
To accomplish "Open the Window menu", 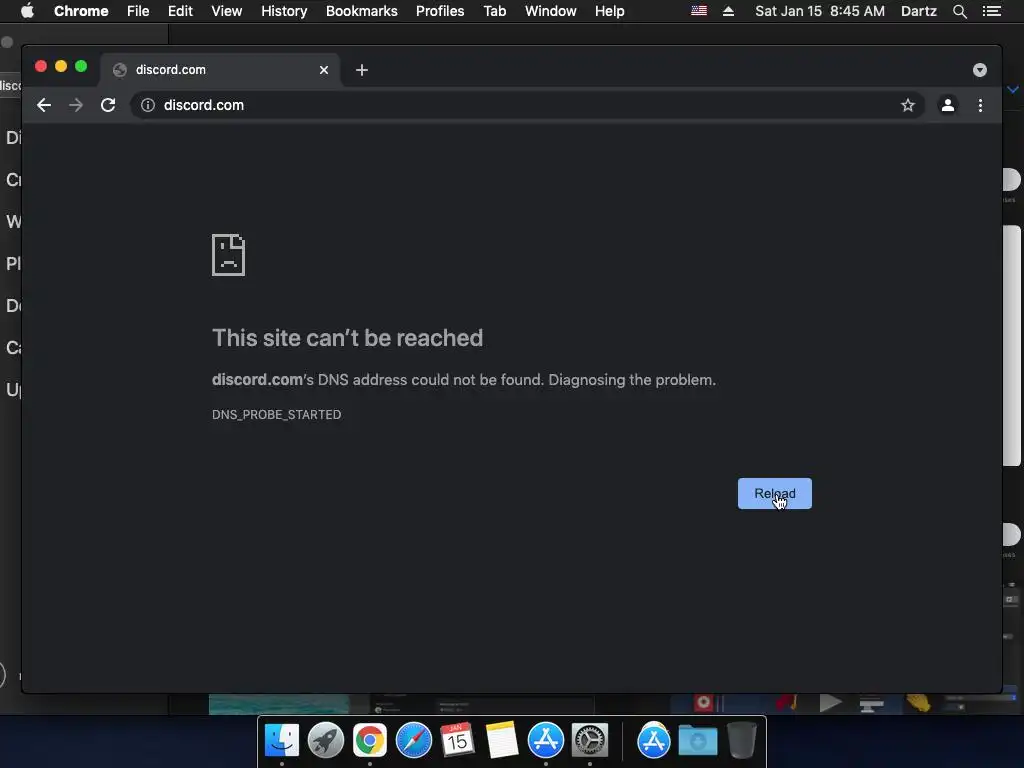I will tap(551, 11).
